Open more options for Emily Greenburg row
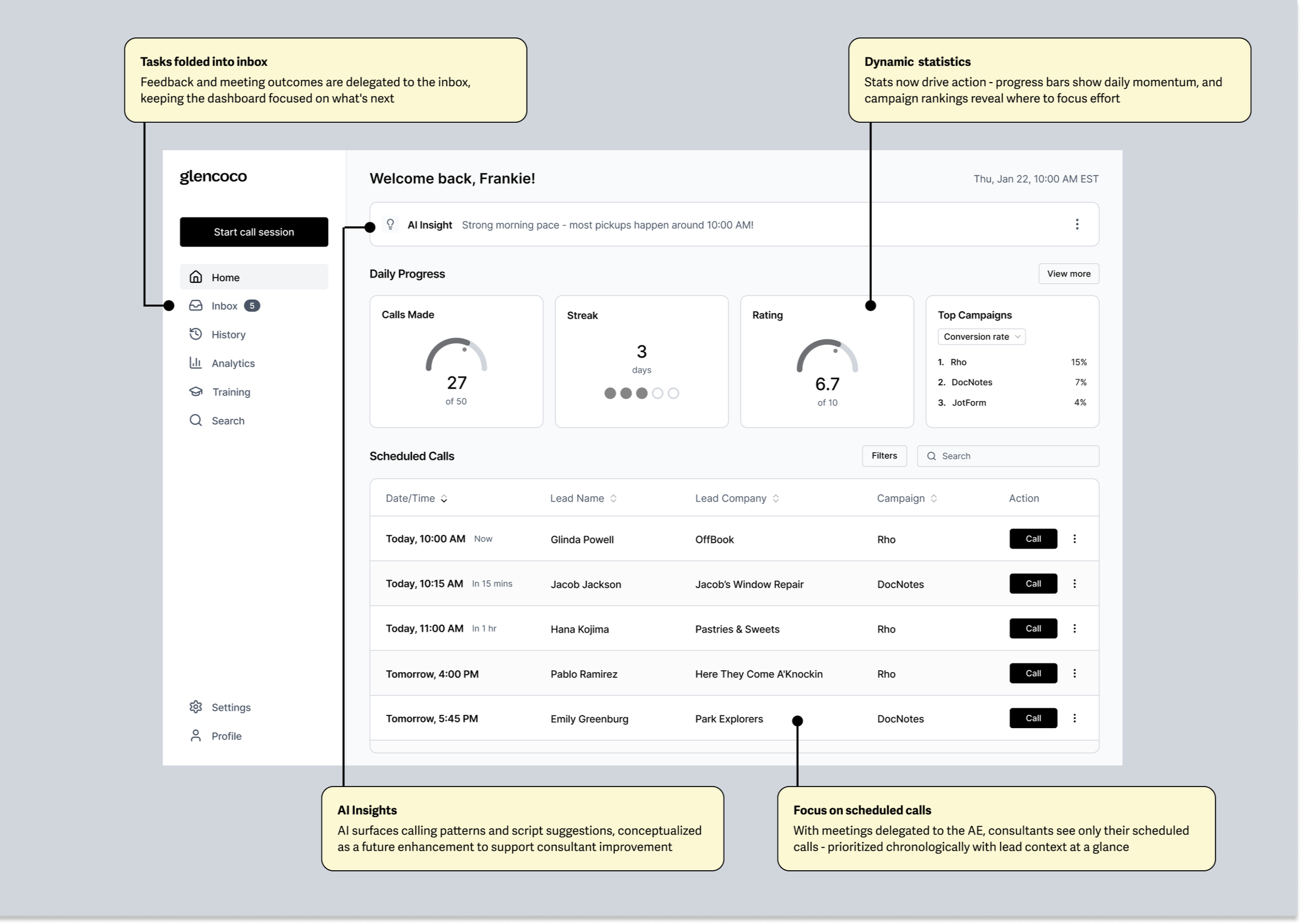 [x=1075, y=718]
